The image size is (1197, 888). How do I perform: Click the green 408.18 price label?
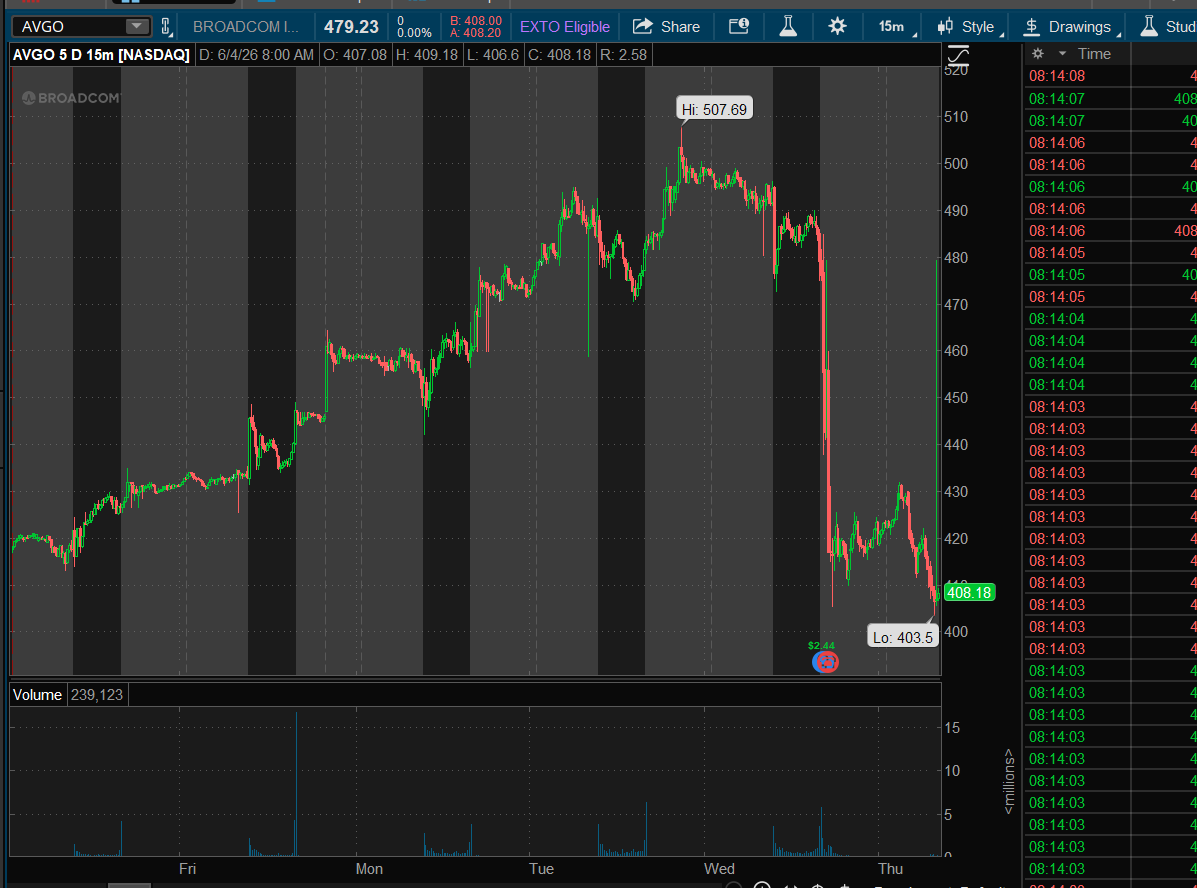(970, 593)
